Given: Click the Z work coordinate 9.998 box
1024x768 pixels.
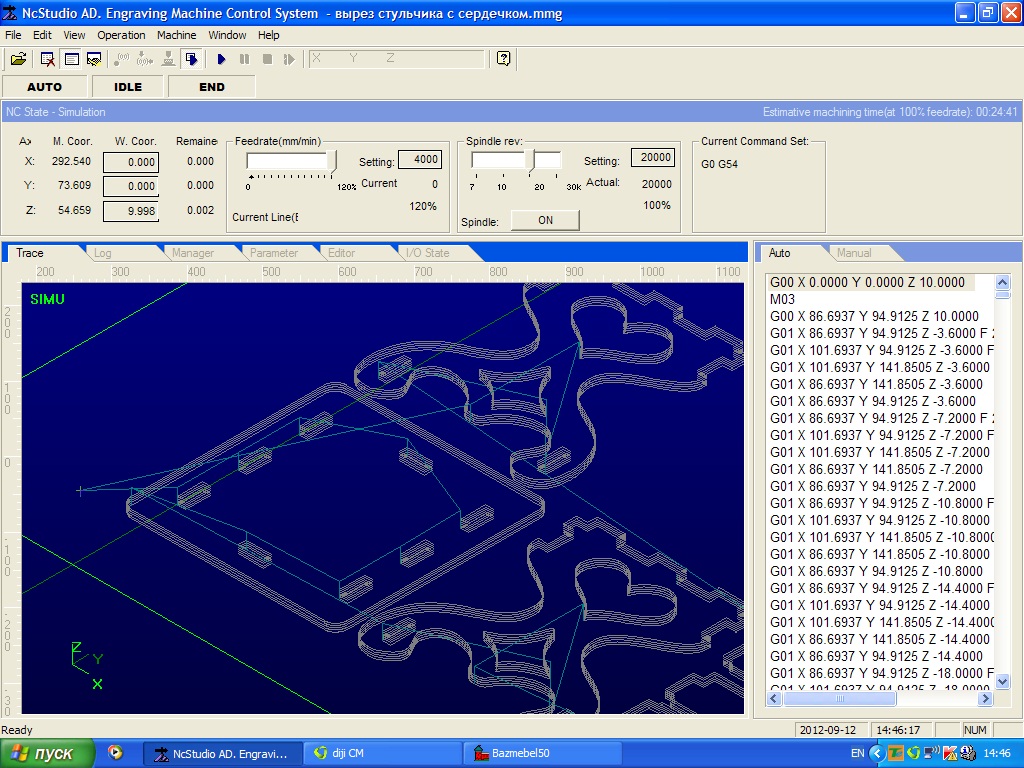Looking at the screenshot, I should pyautogui.click(x=131, y=211).
